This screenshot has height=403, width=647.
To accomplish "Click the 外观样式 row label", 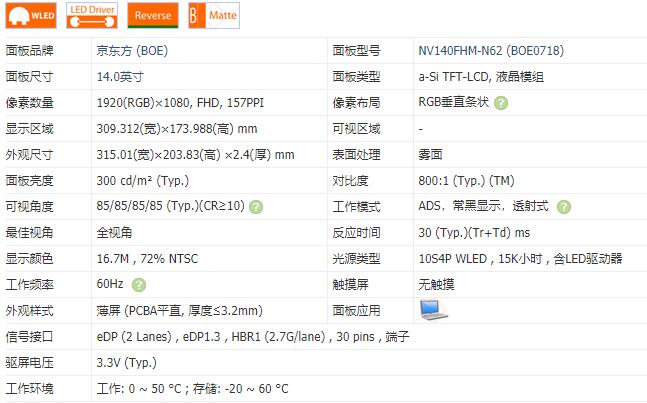I will pyautogui.click(x=29, y=311).
